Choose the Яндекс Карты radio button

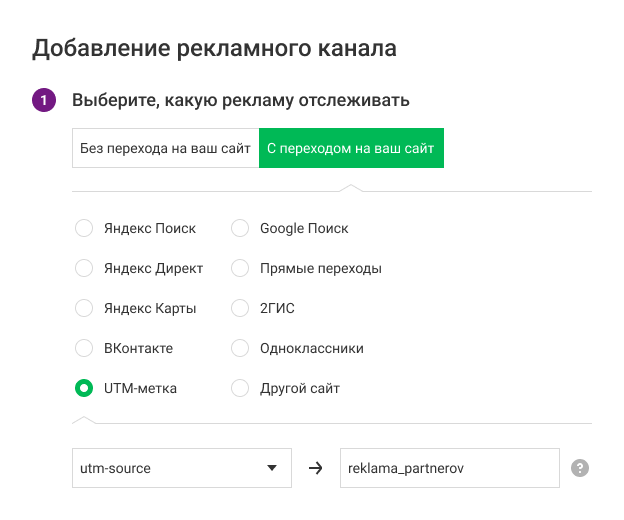coord(85,308)
